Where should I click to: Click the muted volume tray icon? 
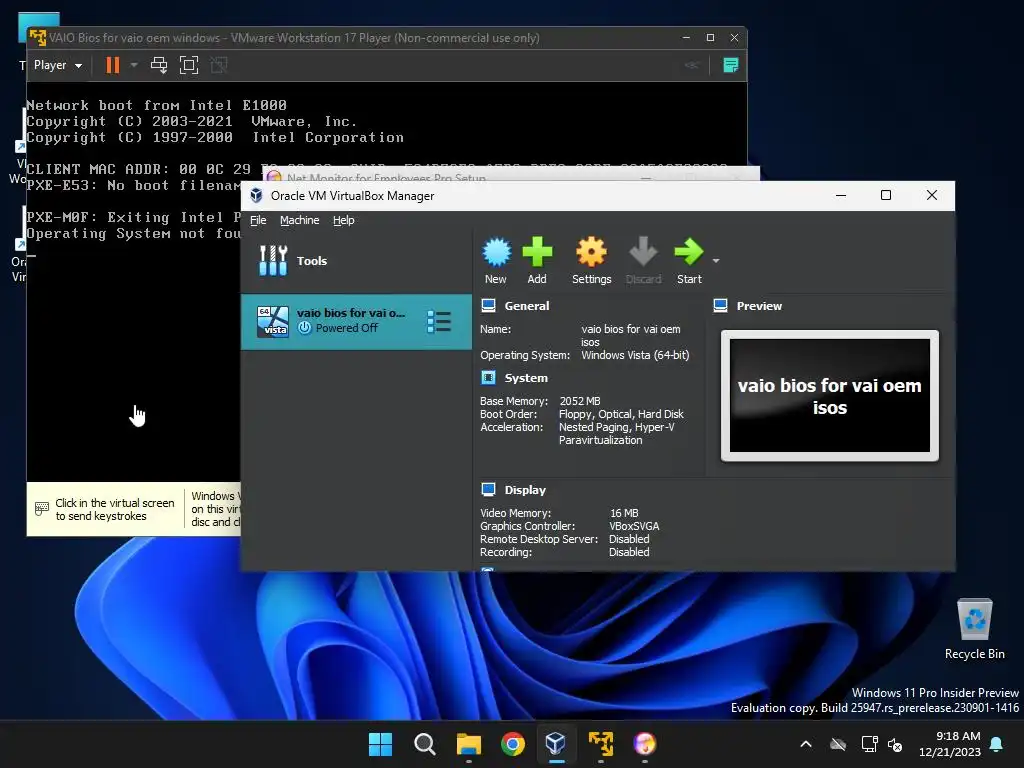895,744
